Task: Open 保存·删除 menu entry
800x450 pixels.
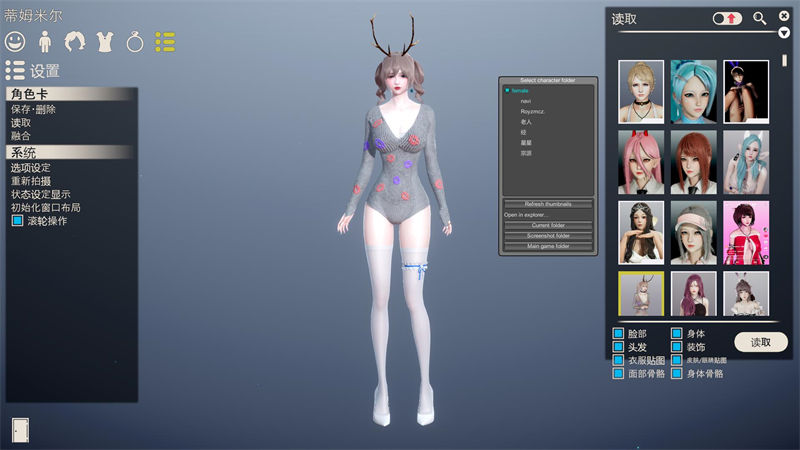Action: [34, 109]
